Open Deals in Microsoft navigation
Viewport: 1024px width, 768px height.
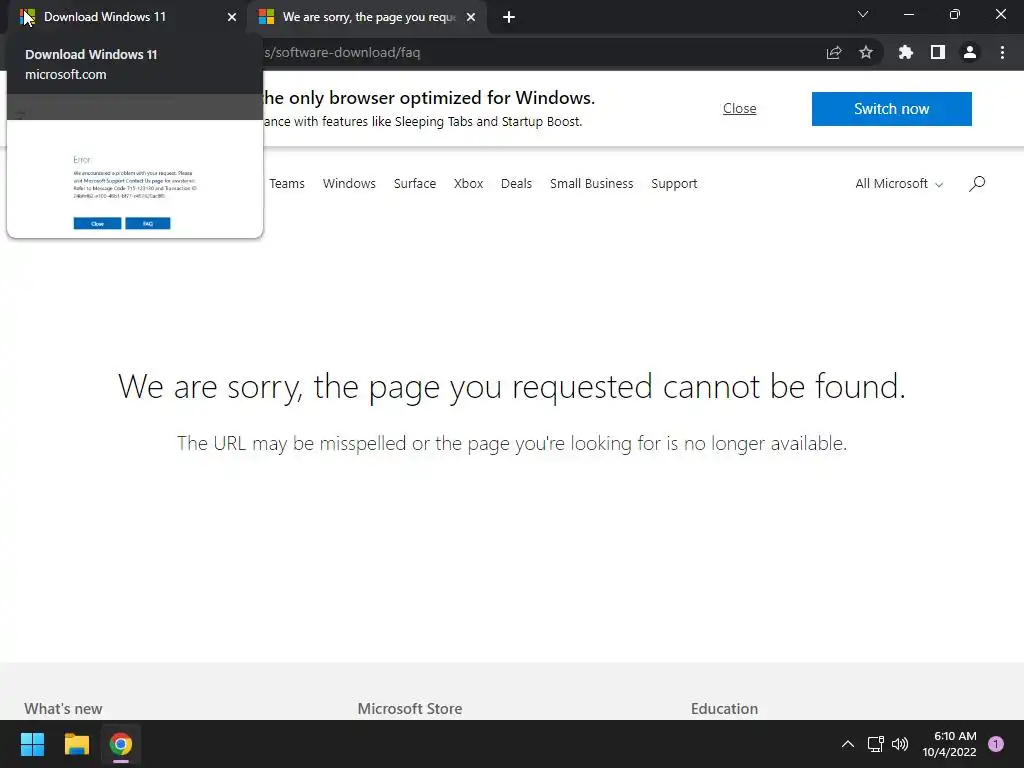click(517, 184)
